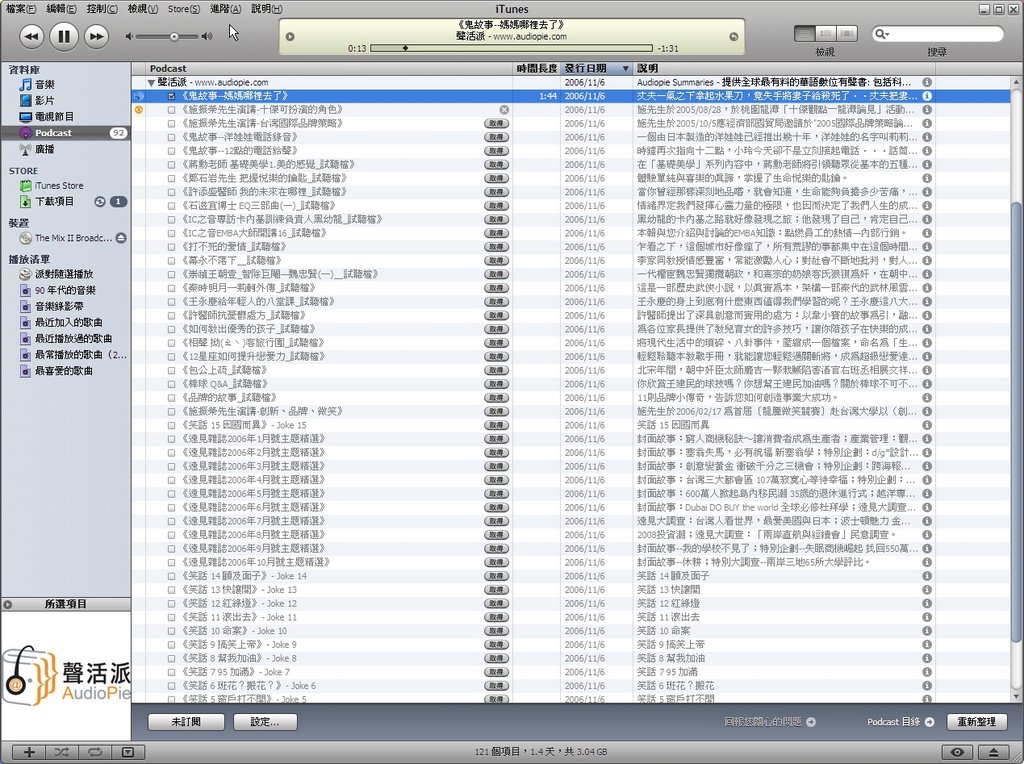Toggle repeat playback
The width and height of the screenshot is (1024, 764).
click(95, 752)
